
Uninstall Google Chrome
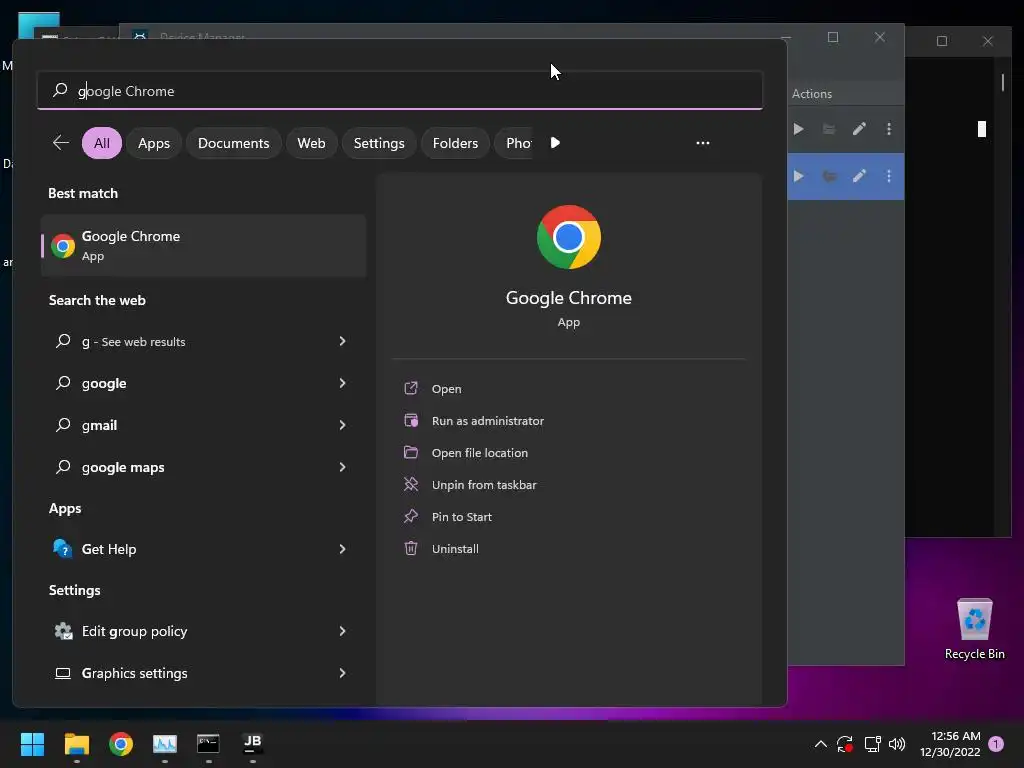[x=455, y=549]
